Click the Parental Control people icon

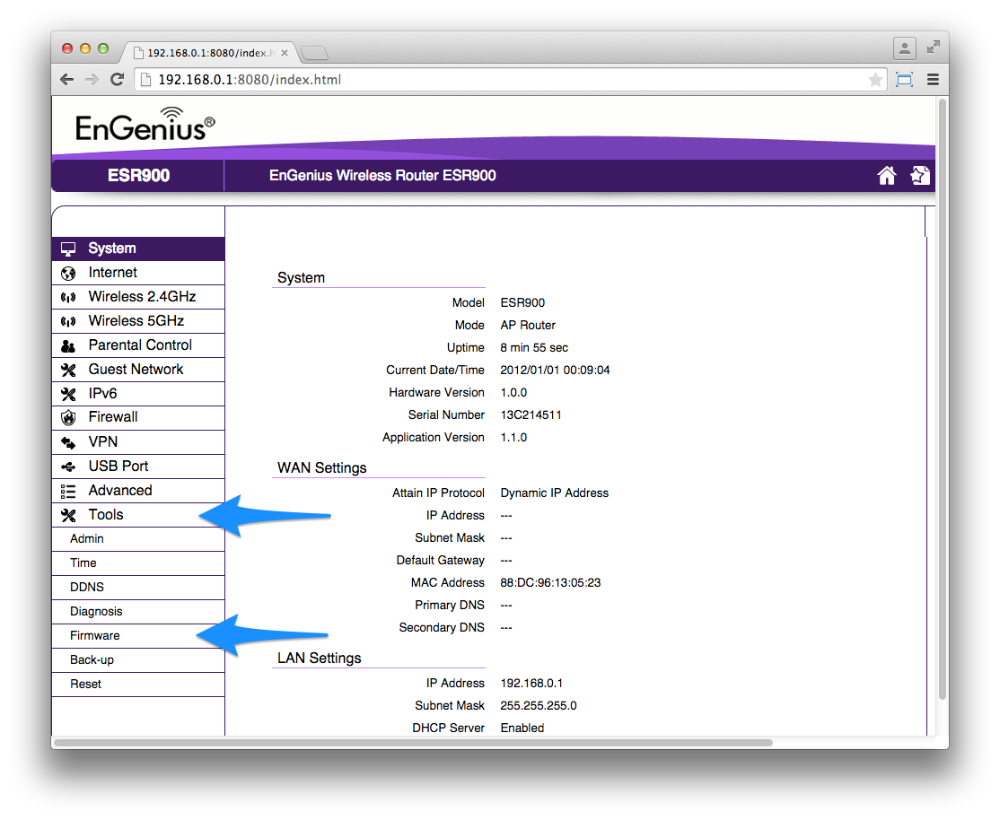(x=68, y=346)
